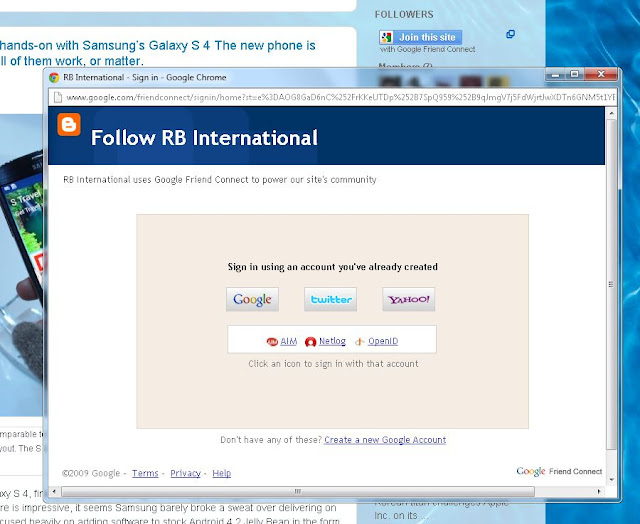Choose the OpenID sign-in link
The height and width of the screenshot is (524, 640).
click(x=383, y=341)
